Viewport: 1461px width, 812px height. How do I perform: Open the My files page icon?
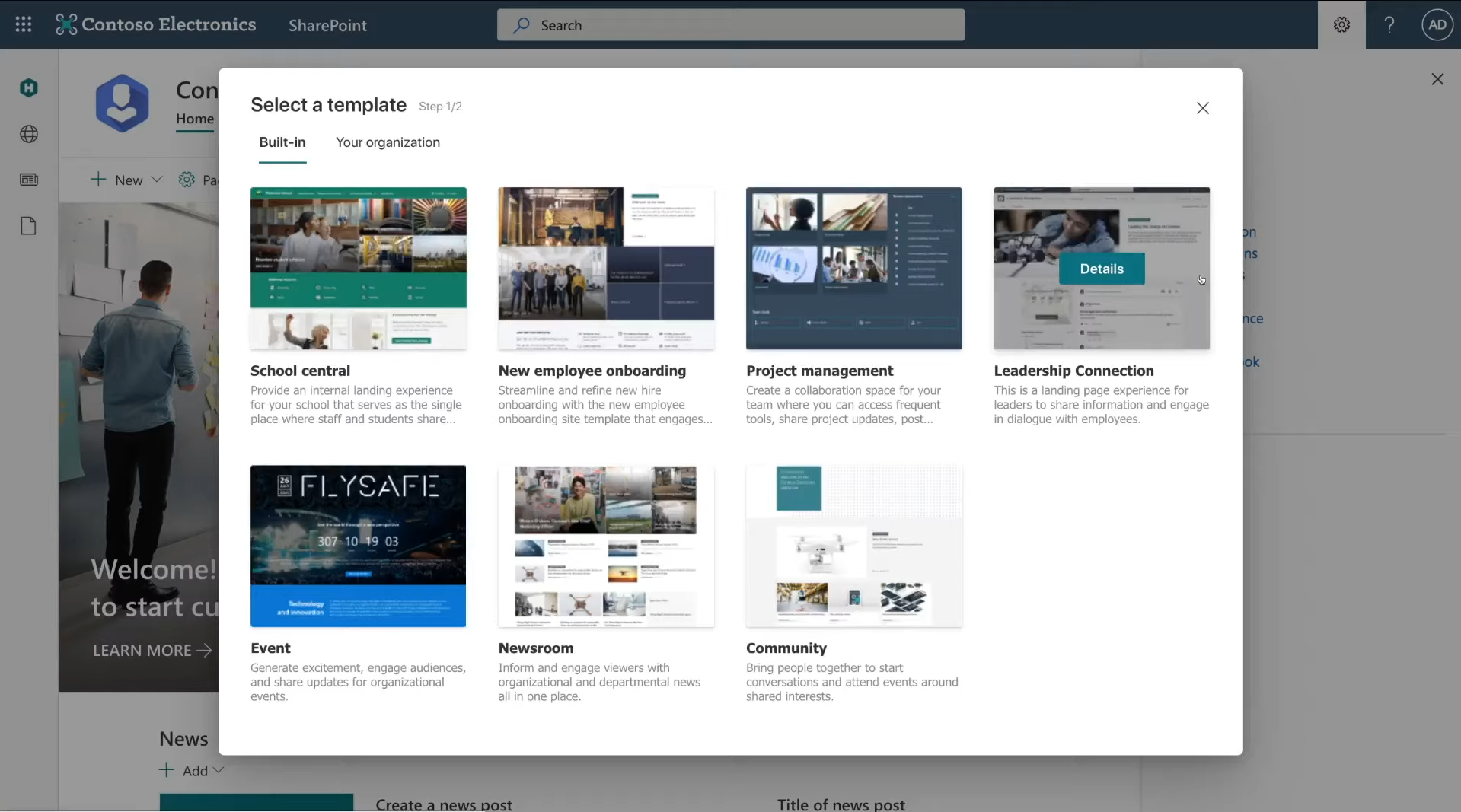pos(29,226)
